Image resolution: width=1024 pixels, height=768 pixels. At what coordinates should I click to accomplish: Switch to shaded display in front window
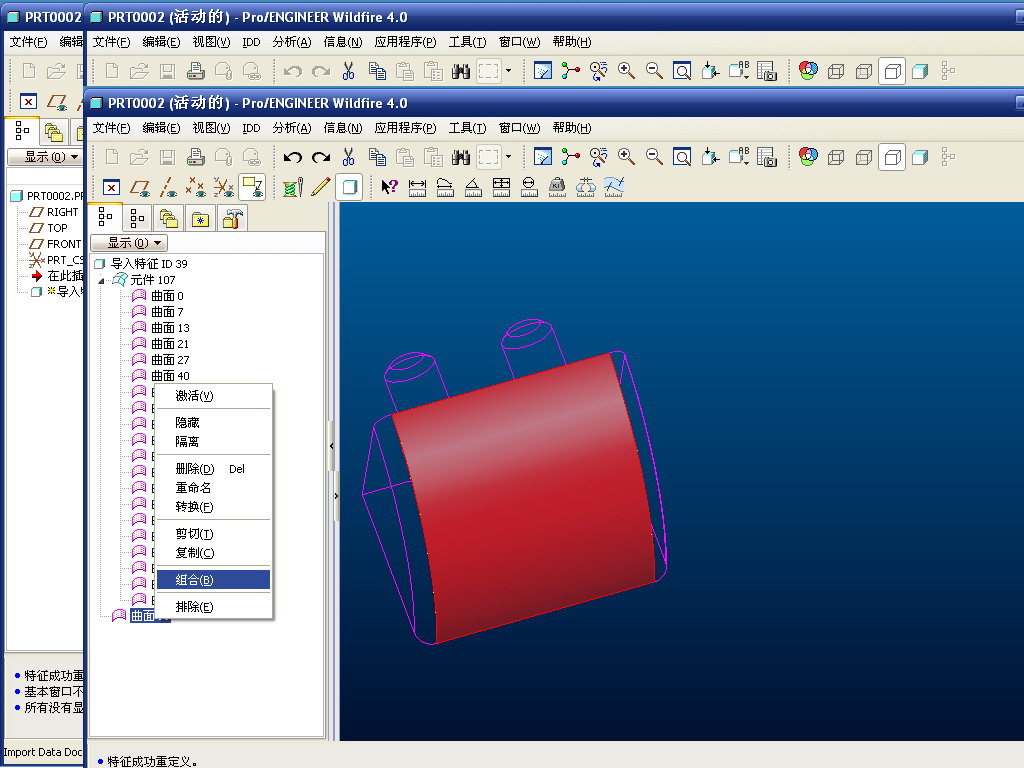click(x=920, y=157)
